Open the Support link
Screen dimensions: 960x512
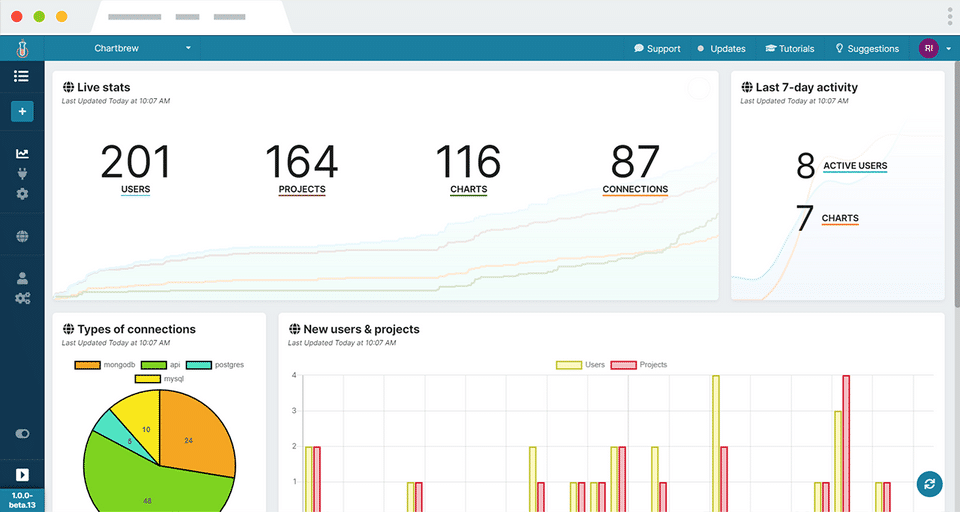tap(657, 48)
